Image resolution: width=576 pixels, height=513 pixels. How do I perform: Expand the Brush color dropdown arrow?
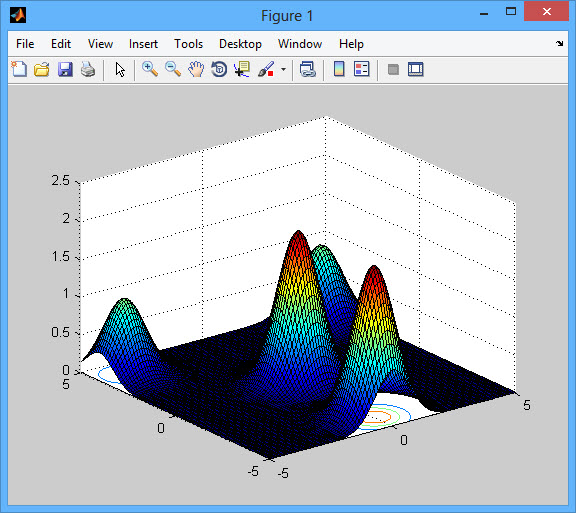pyautogui.click(x=283, y=69)
